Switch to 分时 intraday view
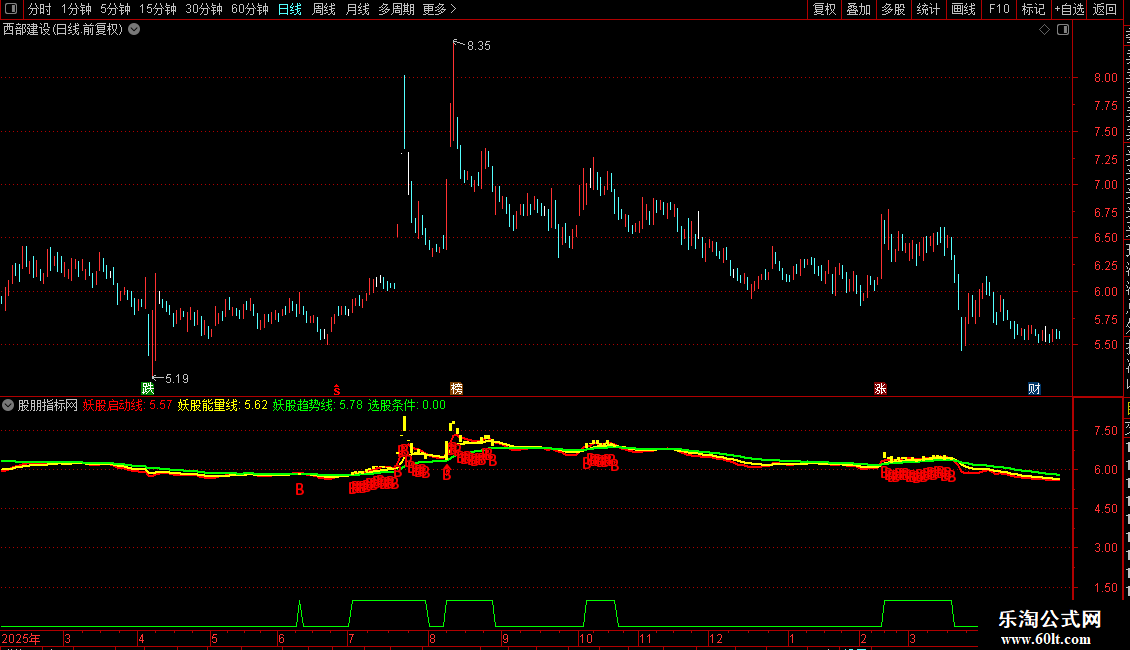Screen dimensions: 1130x650 pyautogui.click(x=39, y=9)
